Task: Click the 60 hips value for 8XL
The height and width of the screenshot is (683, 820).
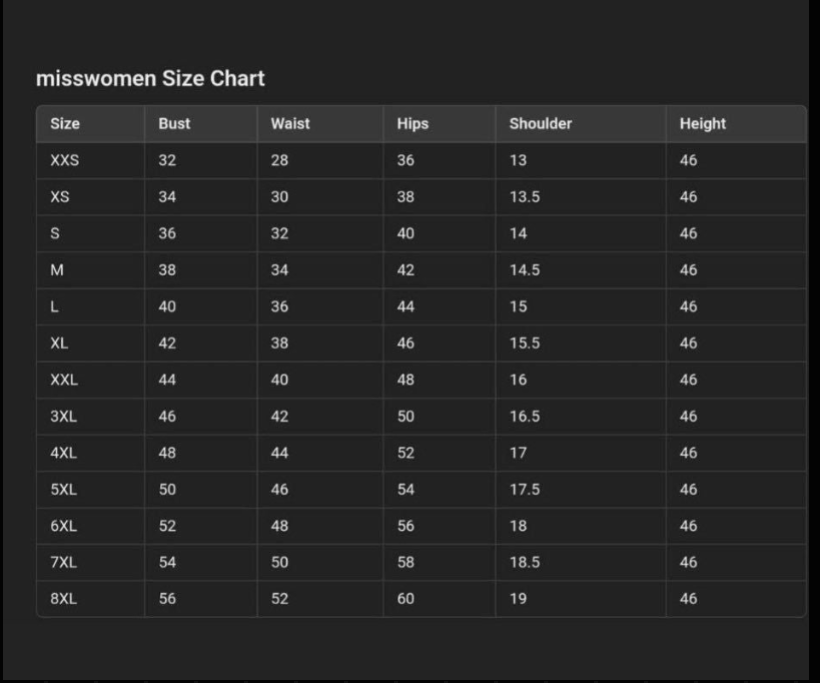Action: tap(405, 599)
